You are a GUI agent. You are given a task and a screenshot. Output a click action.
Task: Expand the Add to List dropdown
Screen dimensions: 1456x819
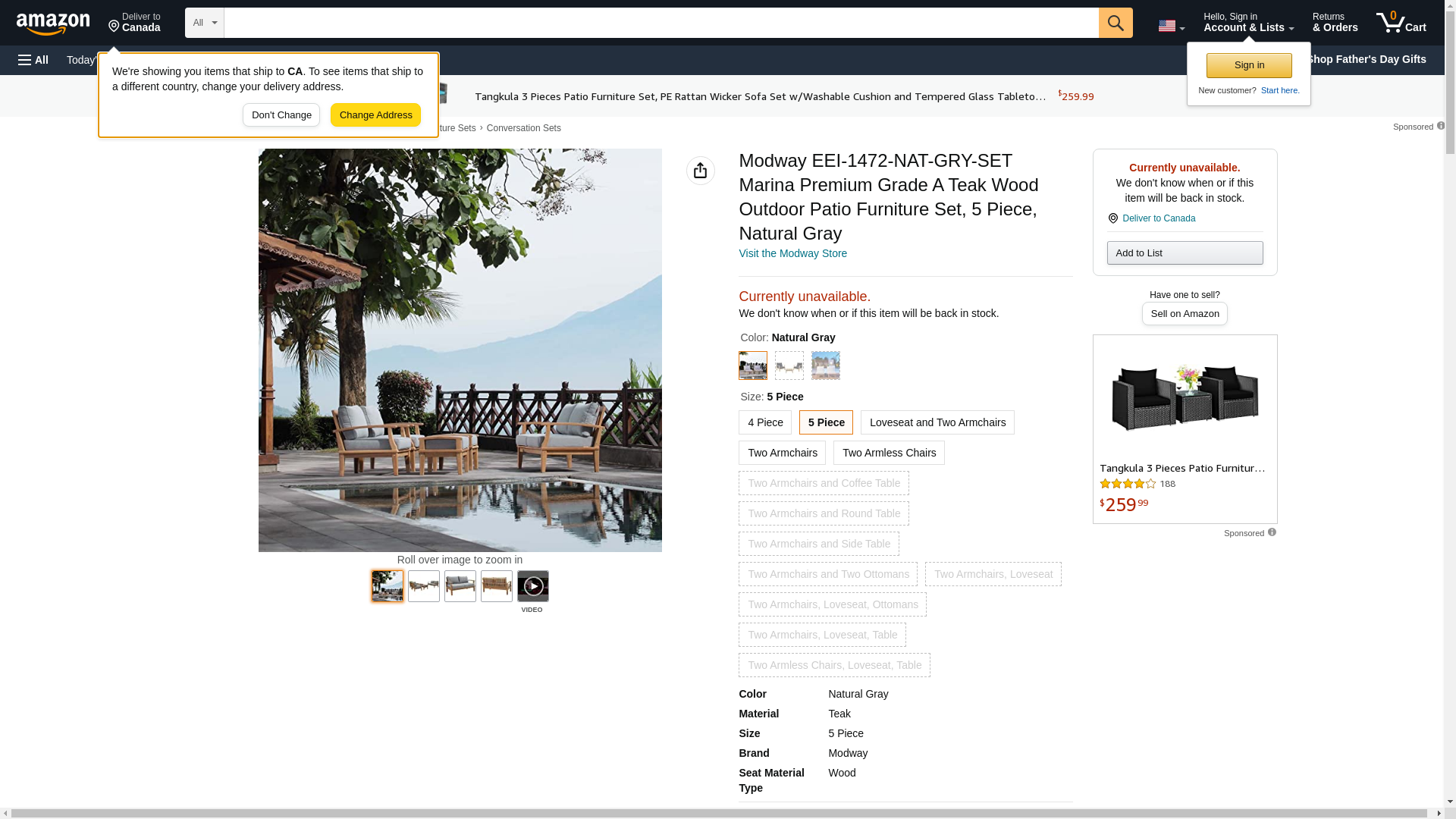coord(1184,253)
